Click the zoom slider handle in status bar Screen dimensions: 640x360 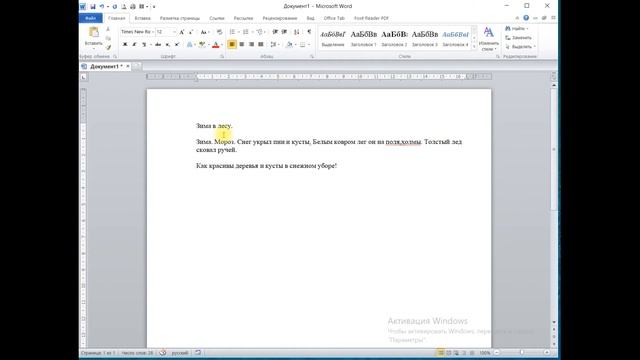pyautogui.click(x=522, y=353)
